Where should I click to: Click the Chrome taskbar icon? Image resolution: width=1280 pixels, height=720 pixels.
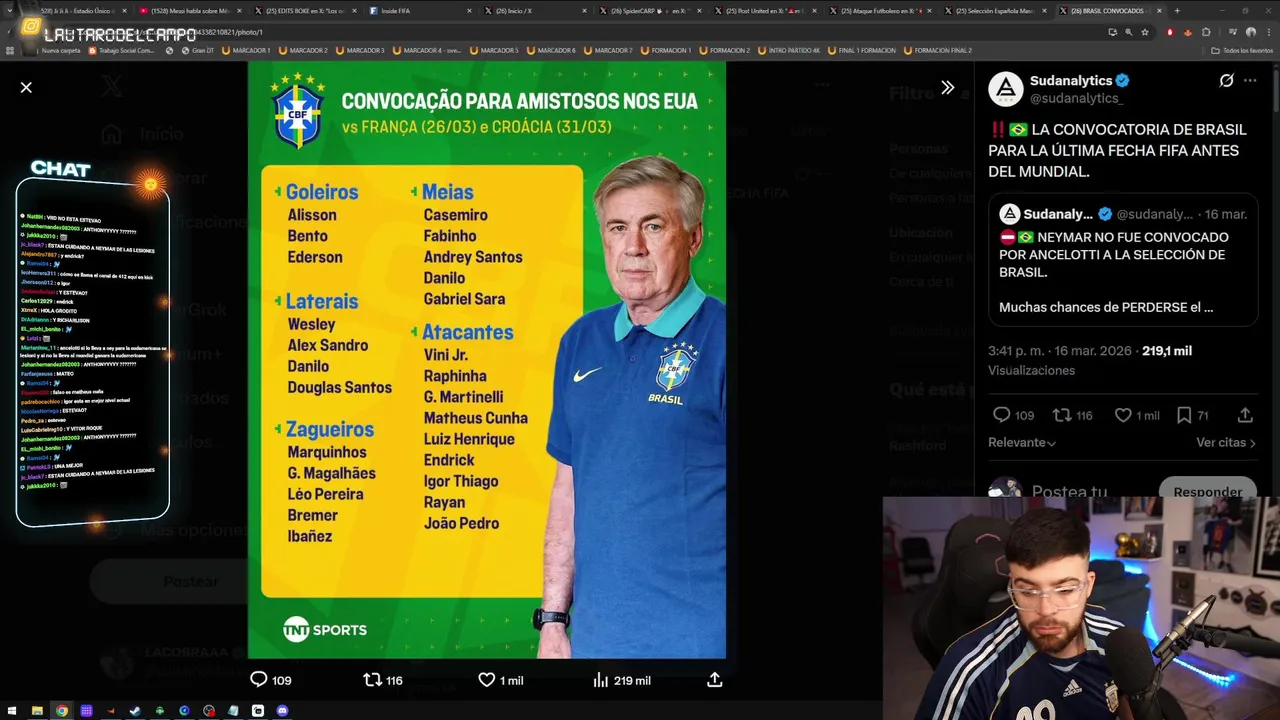point(61,711)
